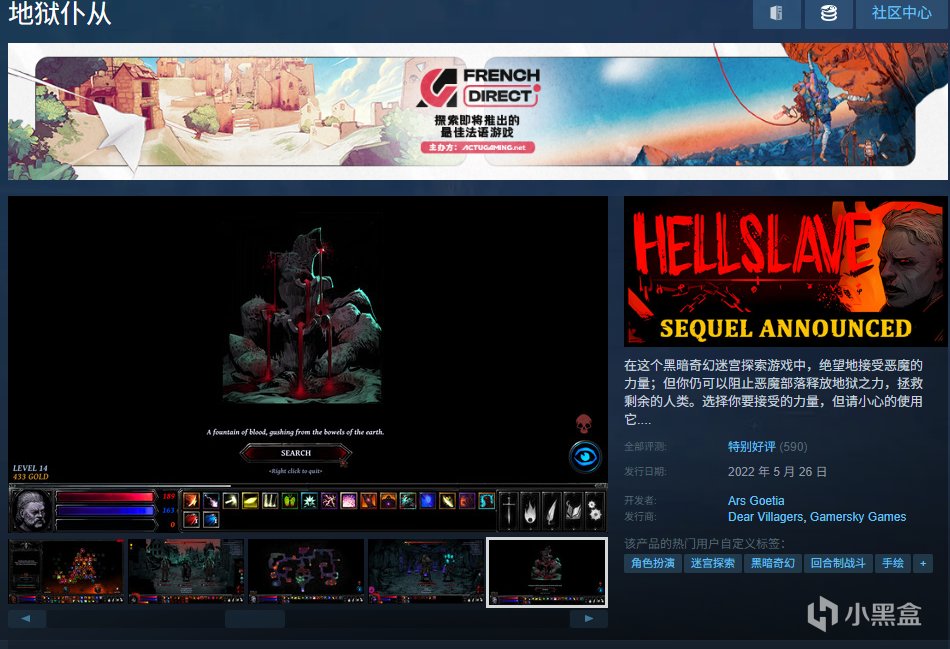Select the 手绘 tag
Screen dimensions: 950x649
pyautogui.click(x=892, y=563)
